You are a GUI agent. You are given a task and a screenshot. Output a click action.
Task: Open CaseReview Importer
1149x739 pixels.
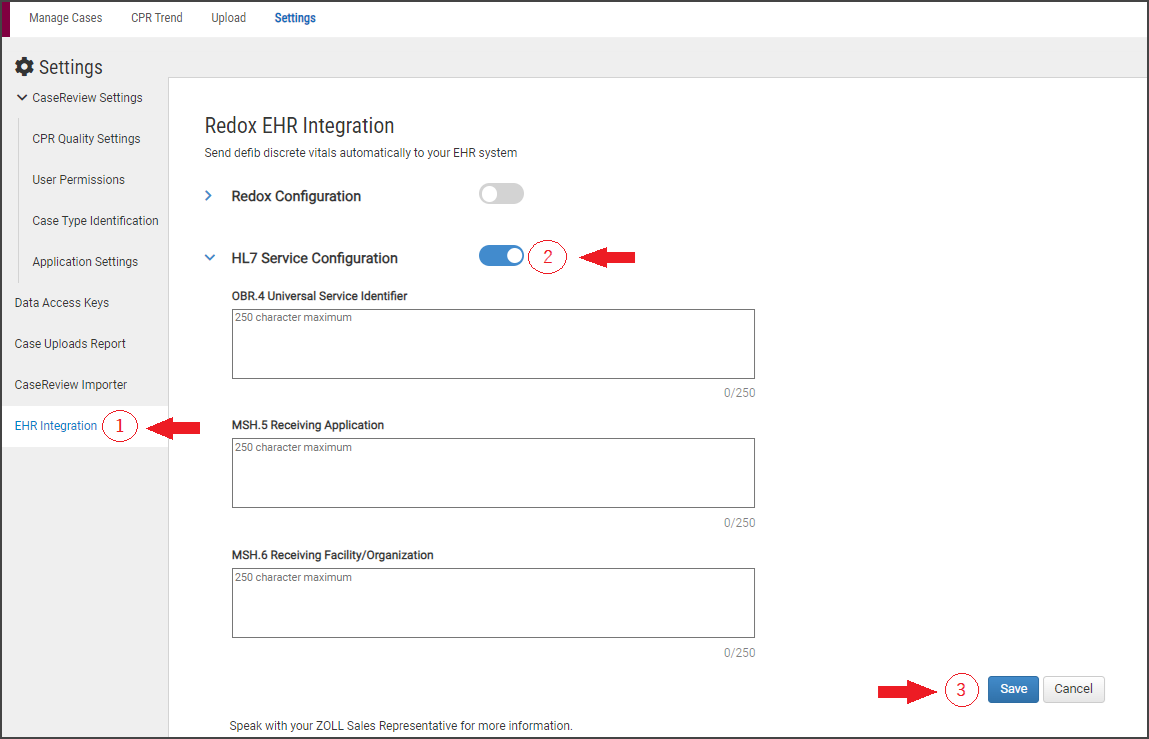point(71,385)
